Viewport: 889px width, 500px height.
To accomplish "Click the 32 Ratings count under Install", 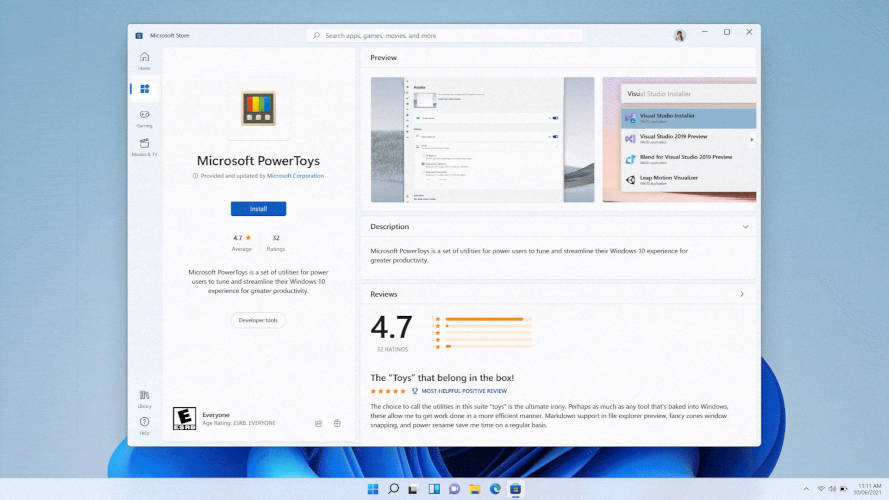I will (276, 243).
